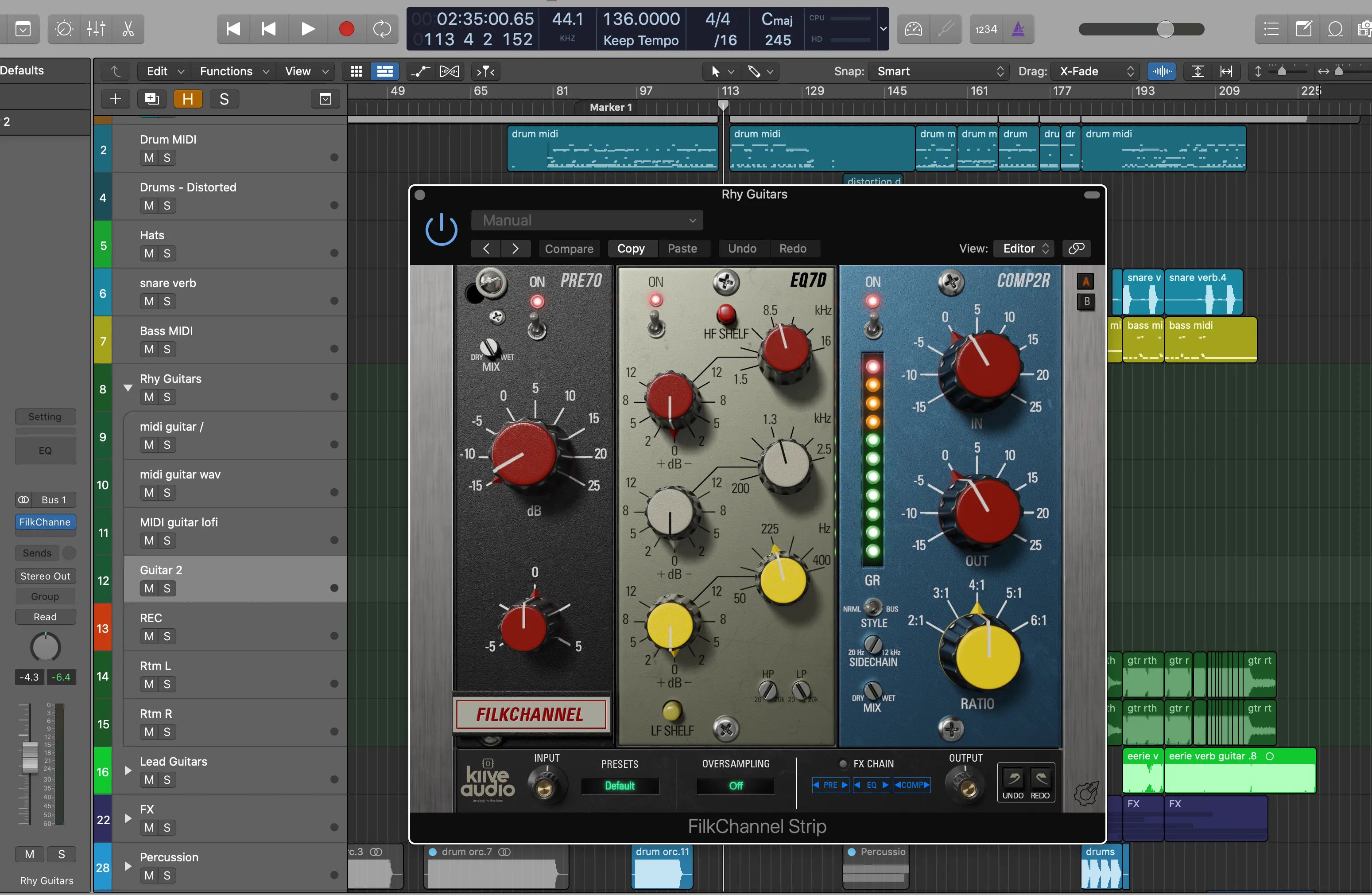Image resolution: width=1372 pixels, height=895 pixels.
Task: Expand the Lead Guitars track folder
Action: coord(128,770)
